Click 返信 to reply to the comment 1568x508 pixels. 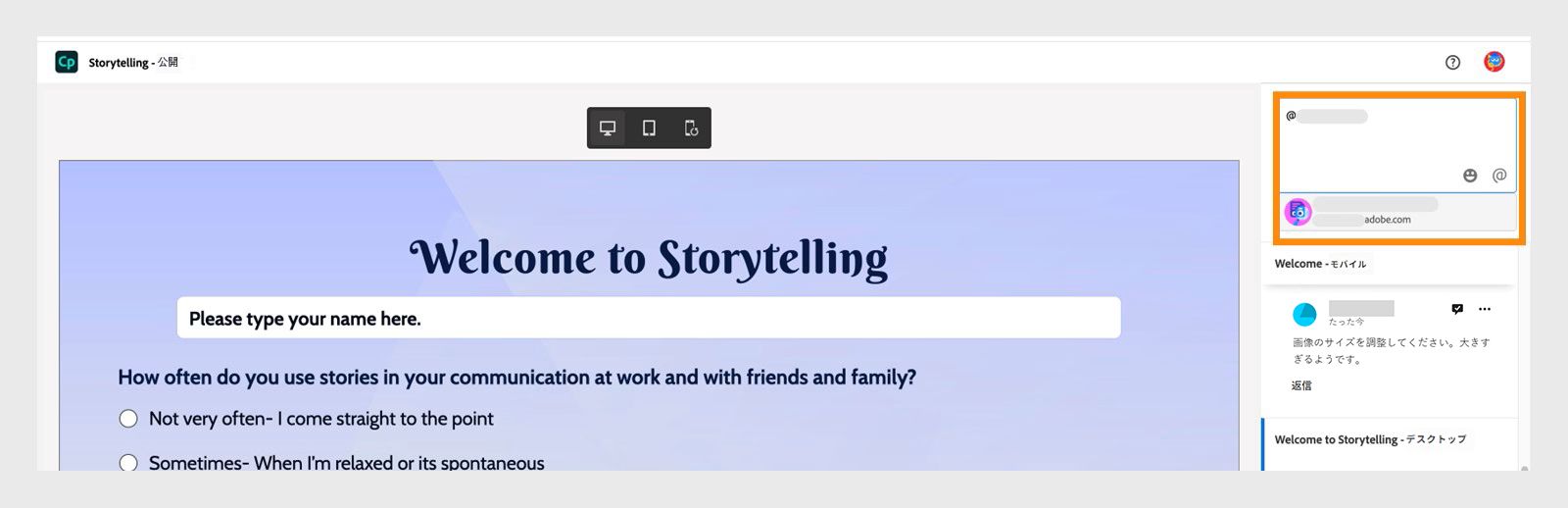(1301, 385)
